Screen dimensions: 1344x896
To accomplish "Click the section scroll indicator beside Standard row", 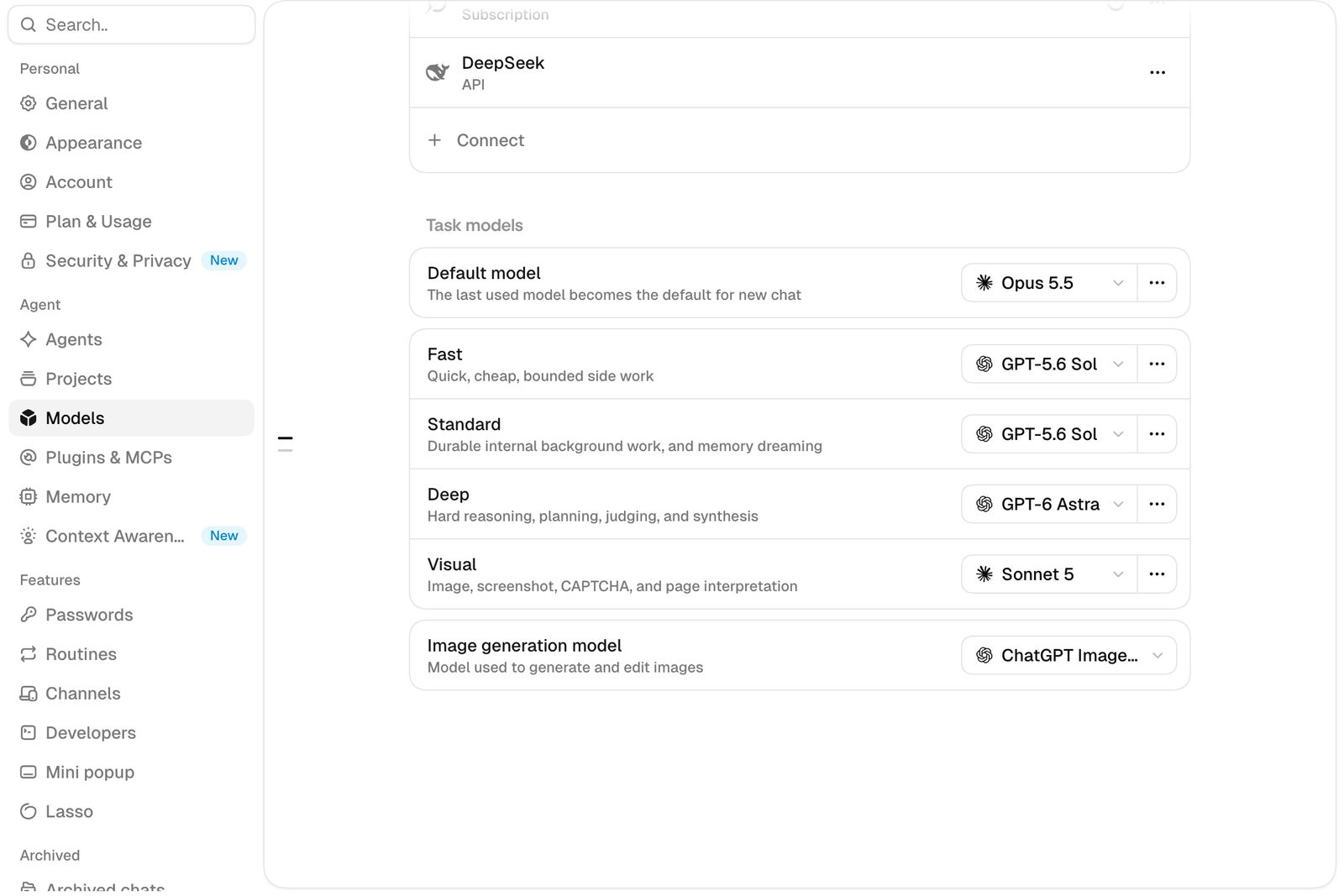I will [286, 443].
